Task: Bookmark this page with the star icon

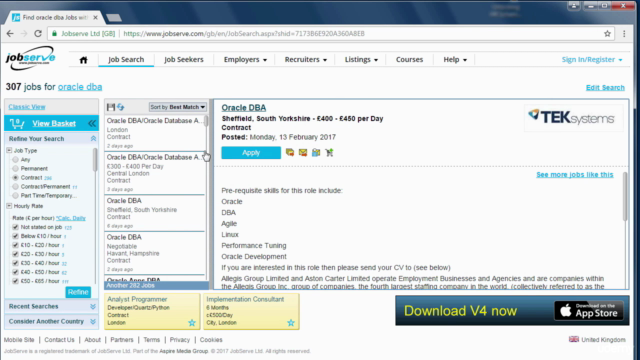Action: point(607,33)
